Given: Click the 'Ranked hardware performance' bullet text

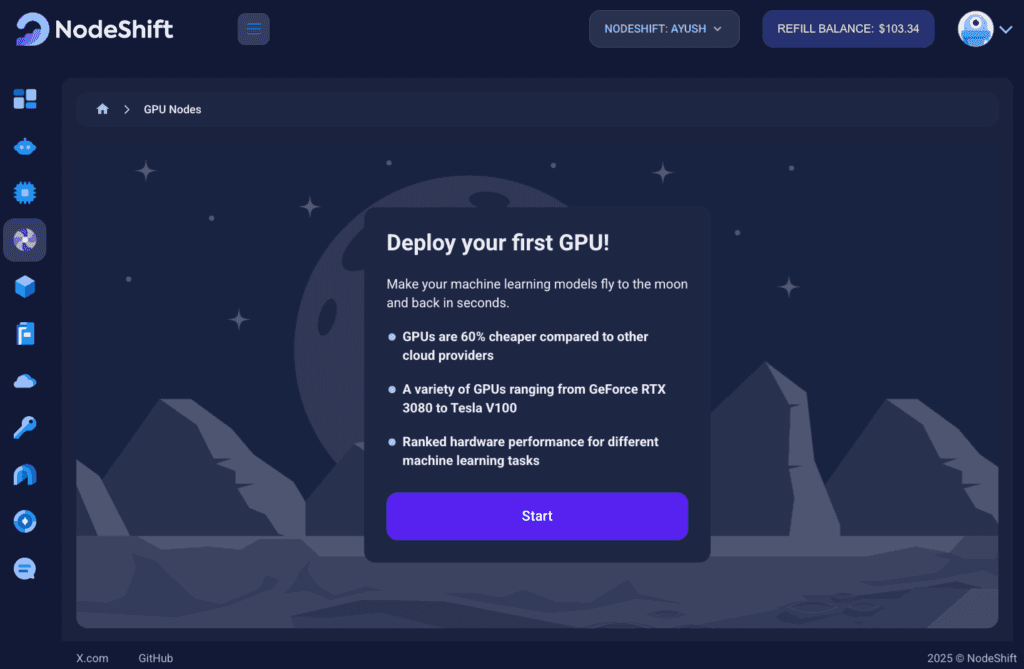Looking at the screenshot, I should 530,451.
